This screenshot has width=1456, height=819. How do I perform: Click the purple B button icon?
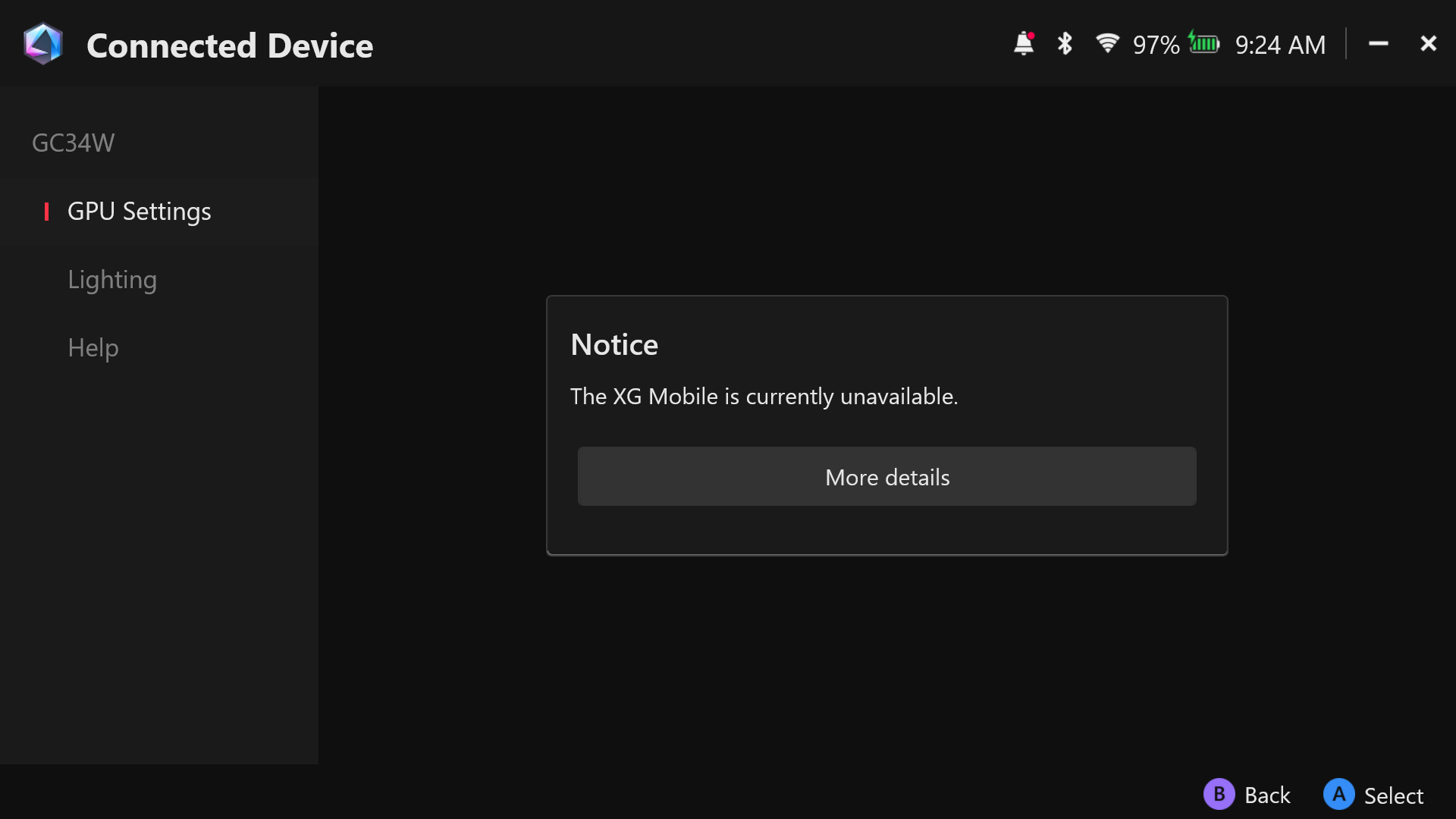point(1219,794)
